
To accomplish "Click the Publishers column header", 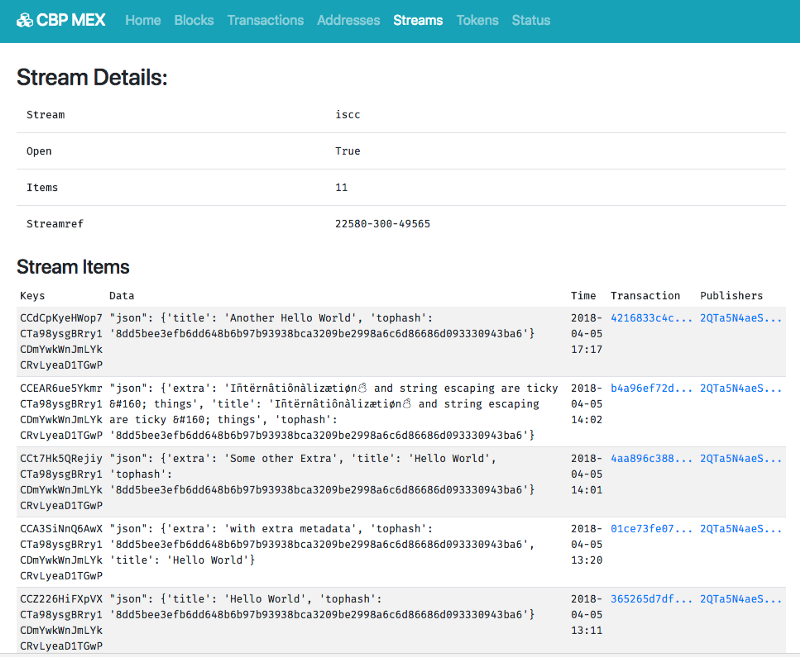I will tap(731, 295).
